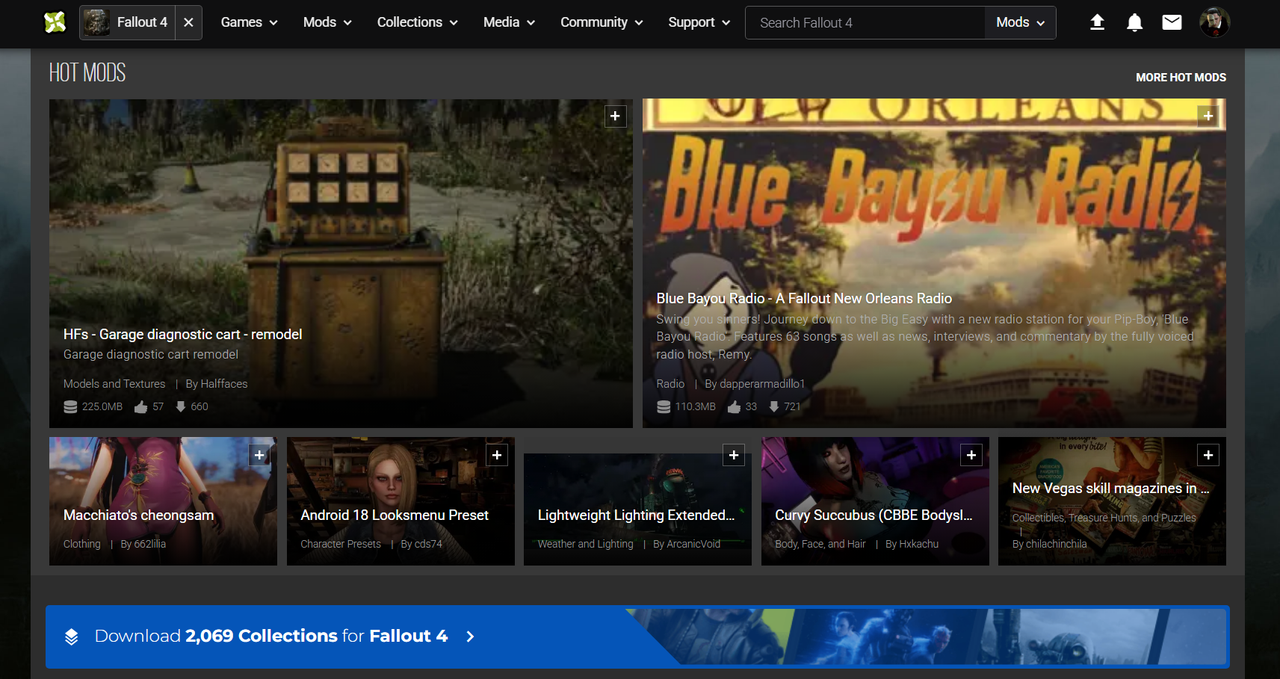Open Character Presets category link
Image resolution: width=1280 pixels, height=679 pixels.
(x=341, y=544)
